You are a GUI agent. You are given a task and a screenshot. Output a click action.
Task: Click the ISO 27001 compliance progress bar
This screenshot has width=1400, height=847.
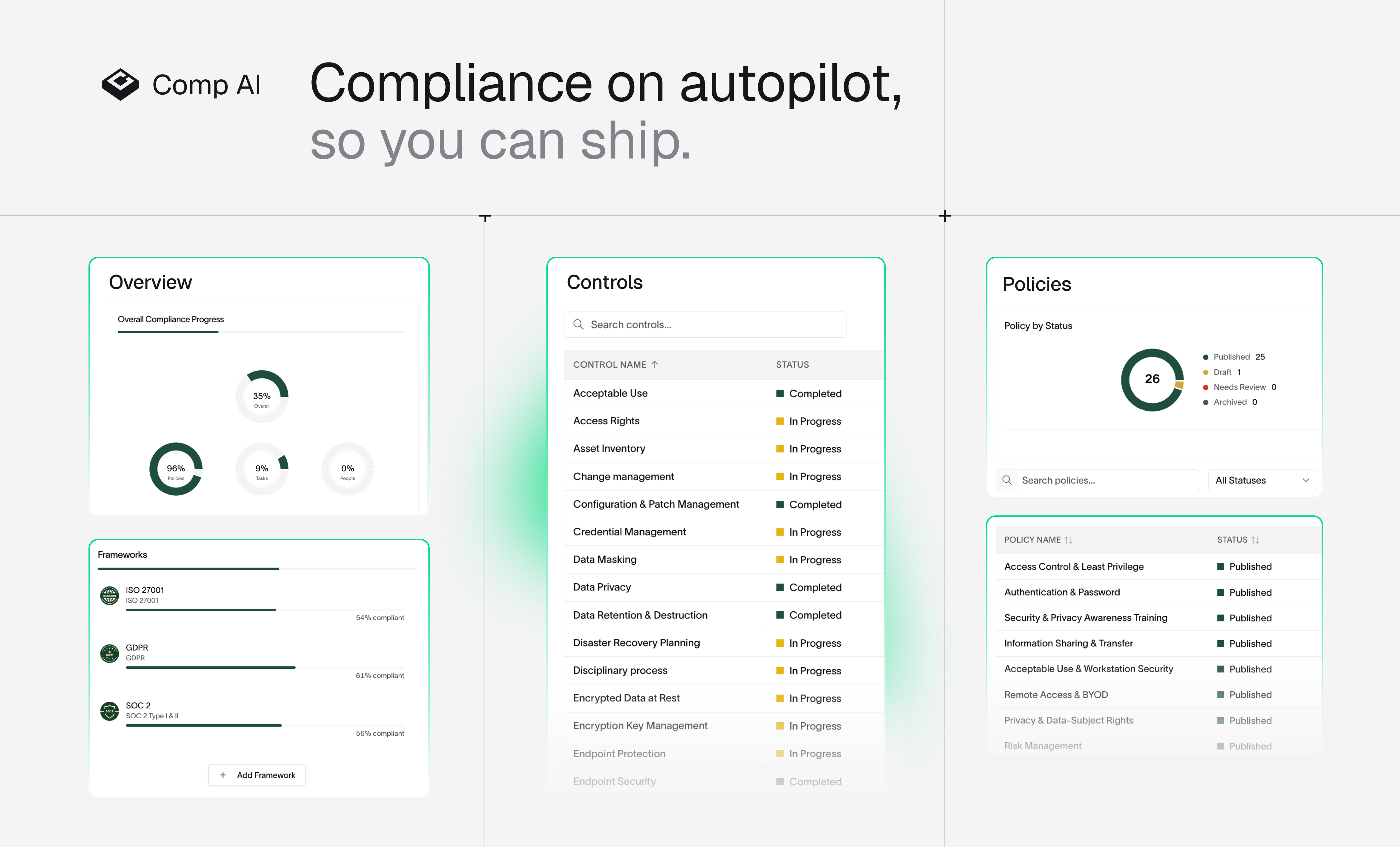click(x=265, y=609)
